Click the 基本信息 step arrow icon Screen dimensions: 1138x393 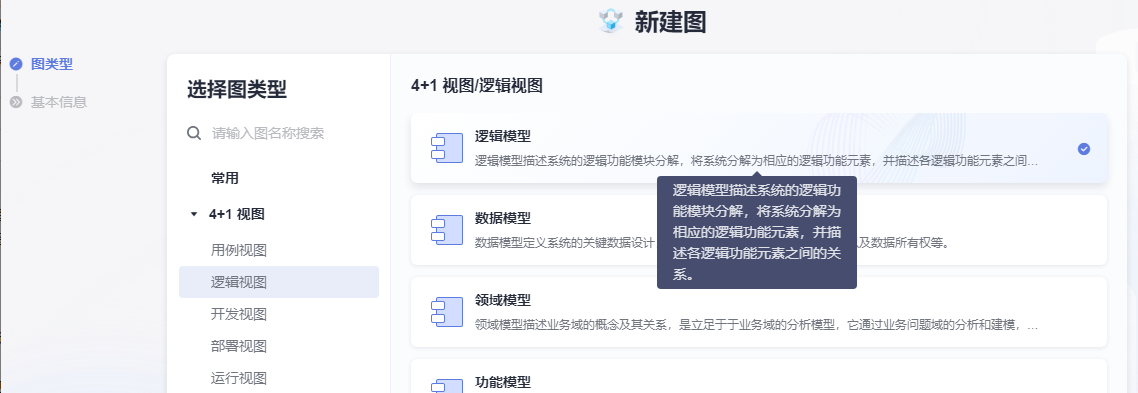[x=16, y=102]
